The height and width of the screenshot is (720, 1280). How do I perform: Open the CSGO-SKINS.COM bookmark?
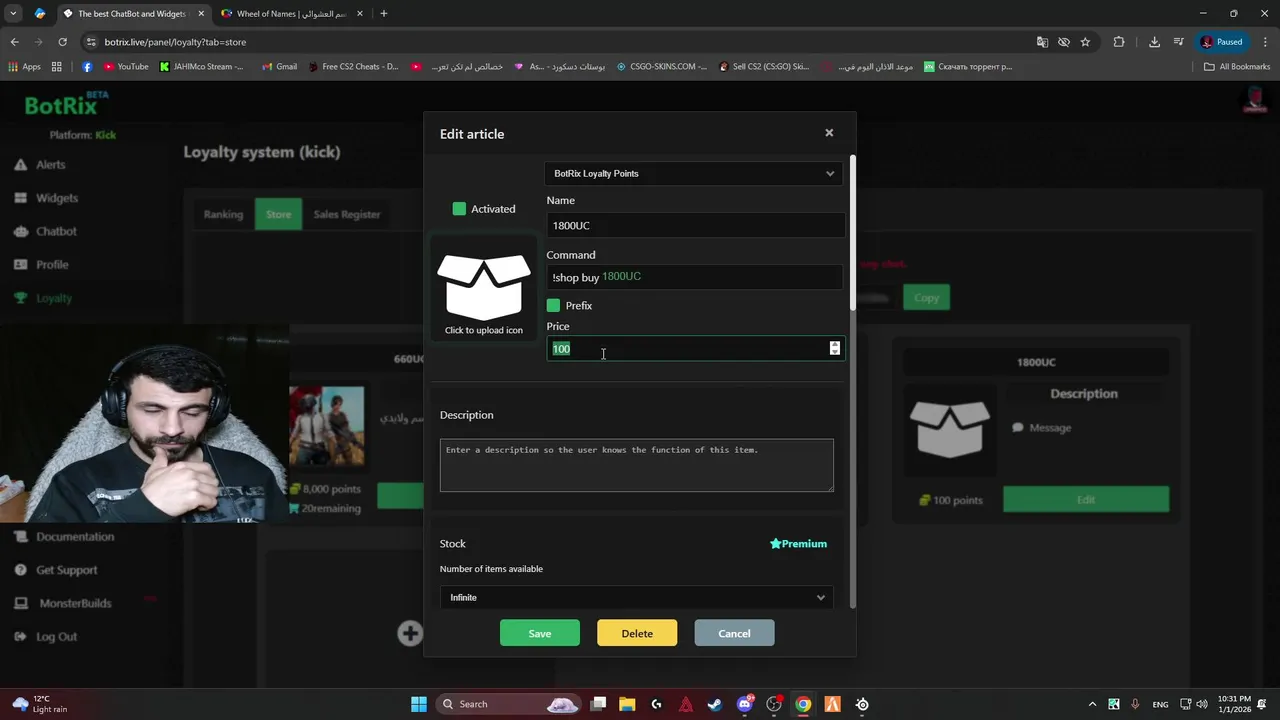tap(662, 67)
